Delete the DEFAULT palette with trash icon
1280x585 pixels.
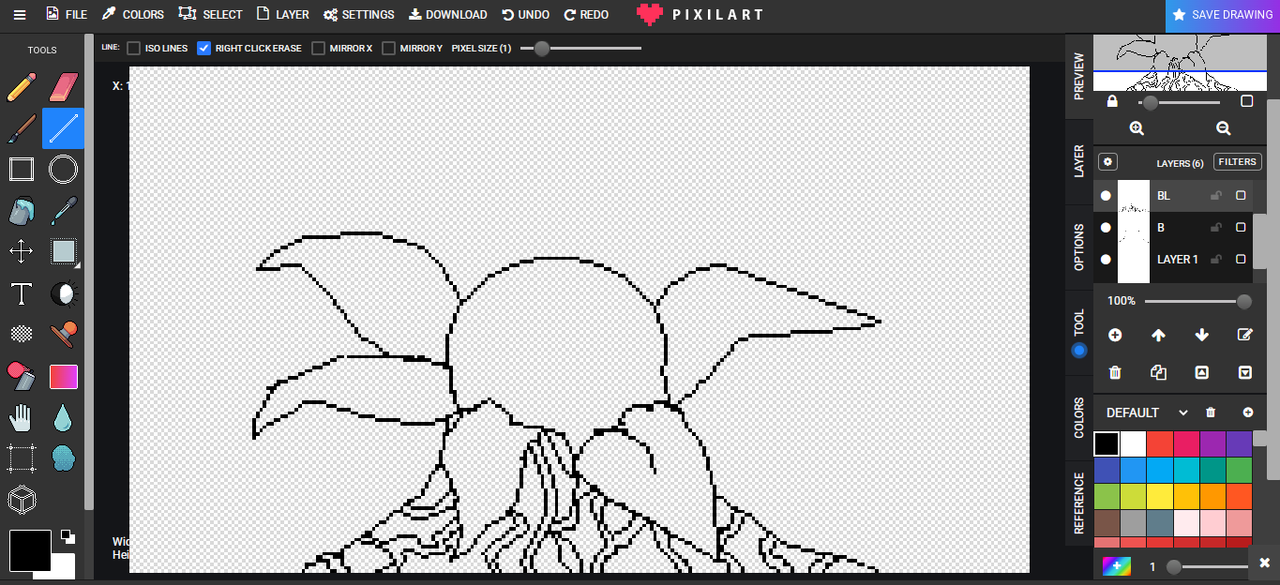coord(1211,412)
